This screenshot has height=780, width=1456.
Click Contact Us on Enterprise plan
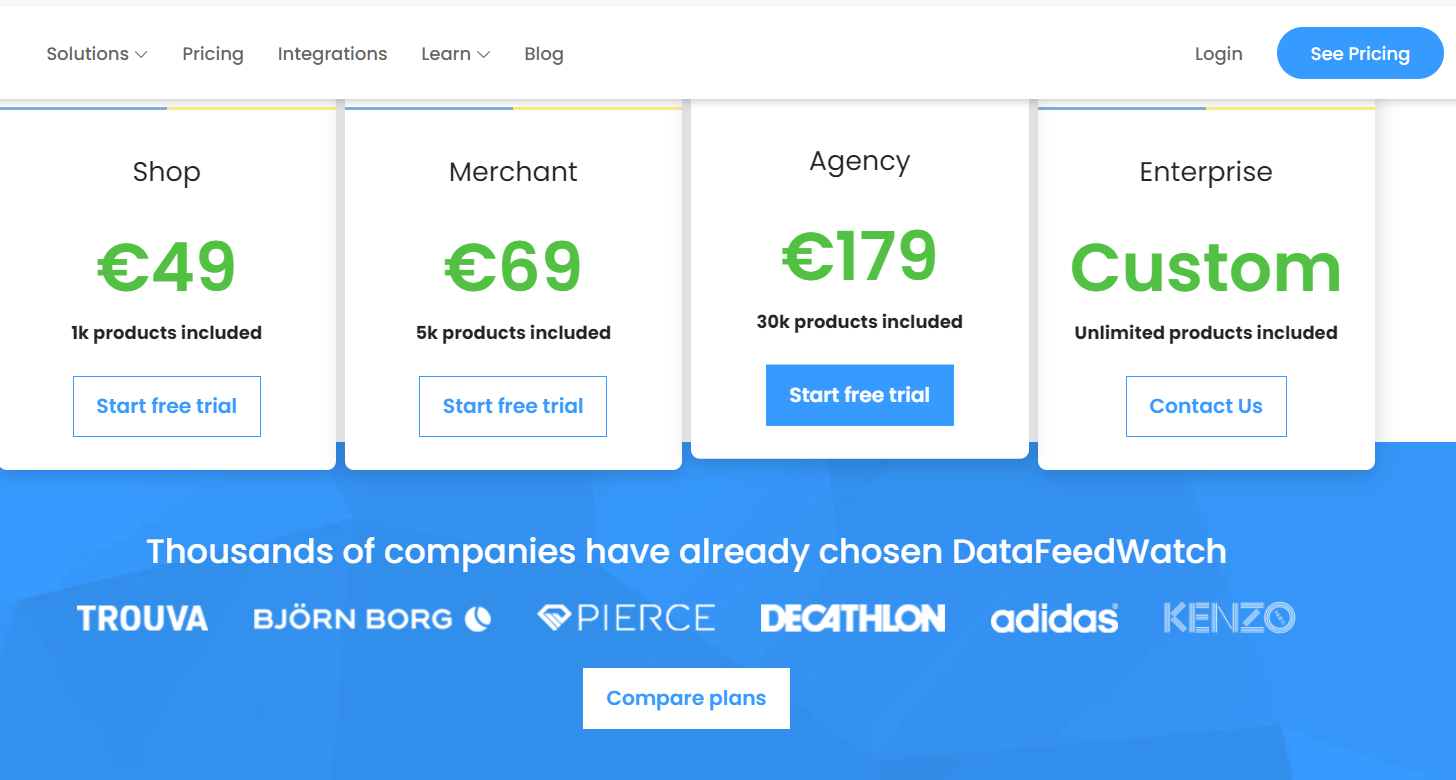1206,406
